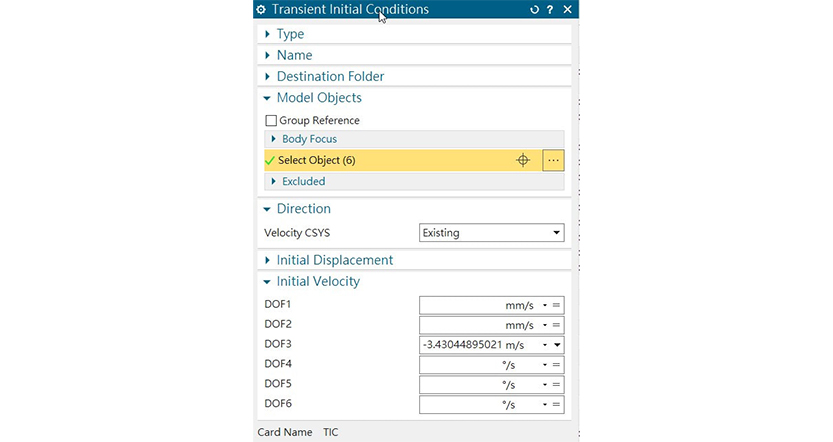Viewport: 833px width, 442px height.
Task: Open the Velocity CSYS Existing dropdown
Action: coord(491,233)
